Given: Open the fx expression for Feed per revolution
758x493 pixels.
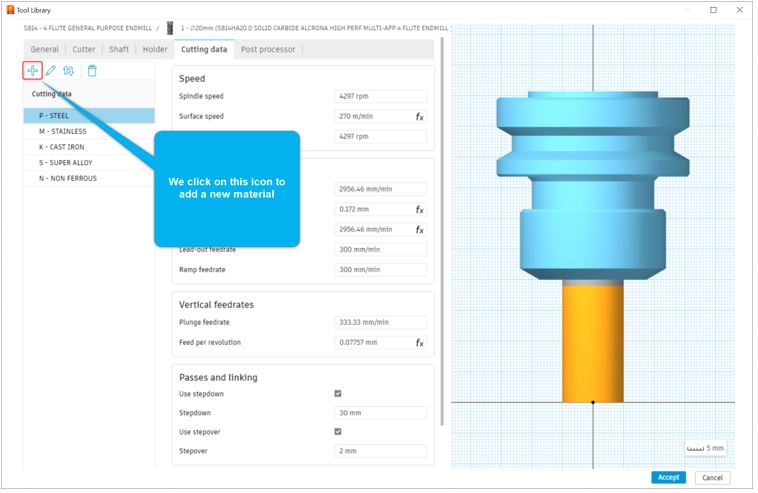Looking at the screenshot, I should point(420,343).
